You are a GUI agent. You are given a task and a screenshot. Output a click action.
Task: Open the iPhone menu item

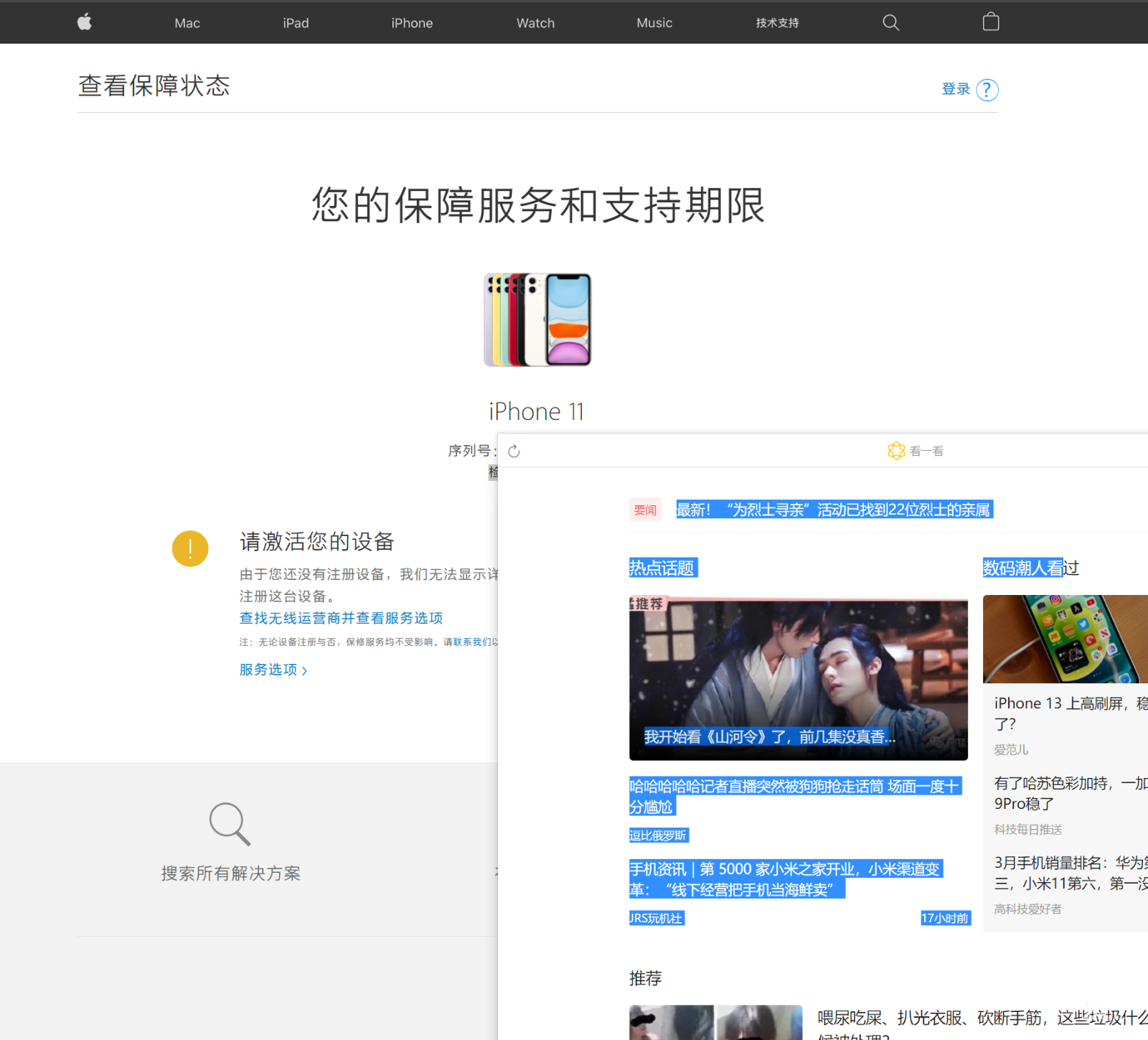click(x=412, y=23)
